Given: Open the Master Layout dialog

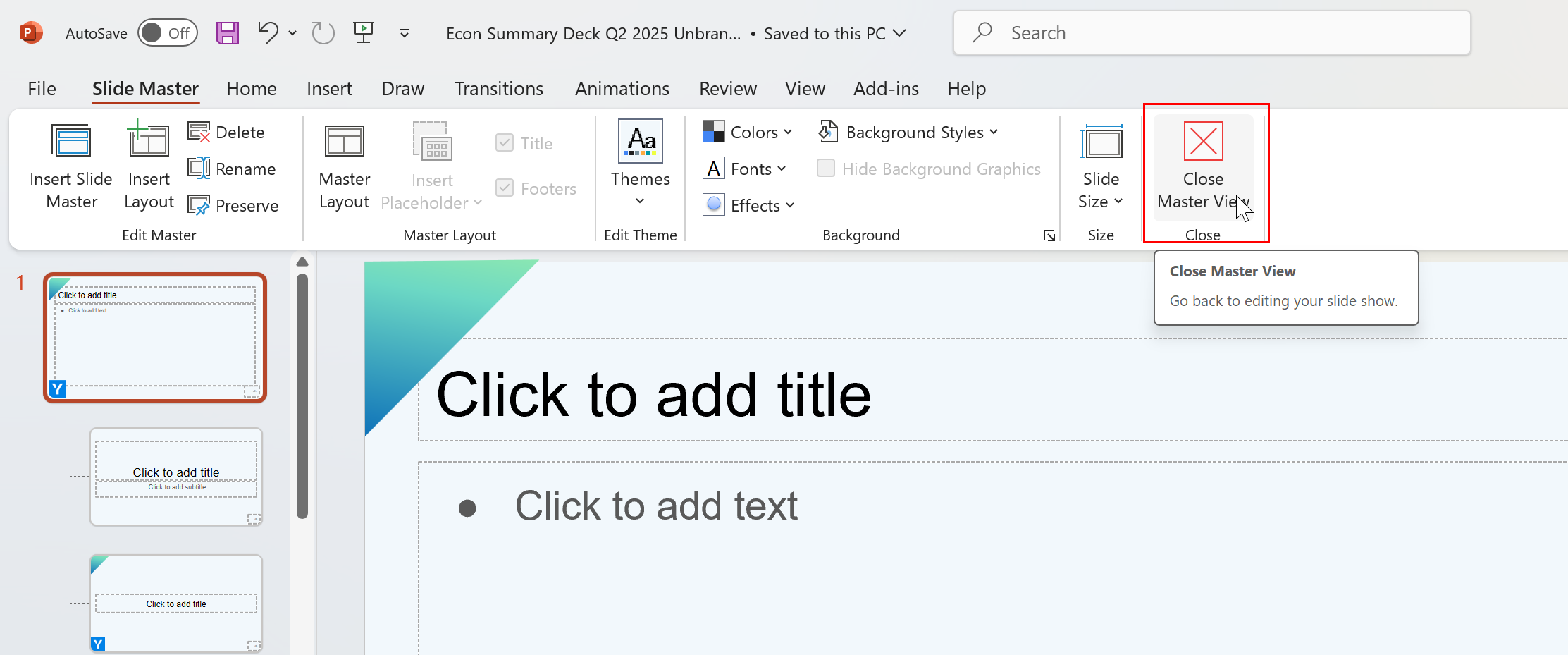Looking at the screenshot, I should pyautogui.click(x=344, y=166).
